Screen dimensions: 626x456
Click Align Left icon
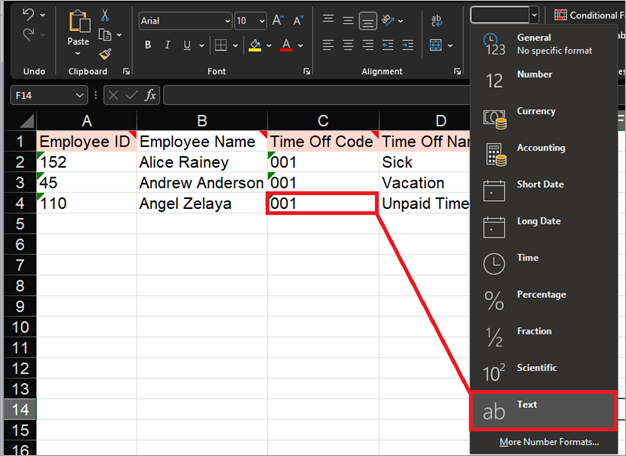(328, 45)
